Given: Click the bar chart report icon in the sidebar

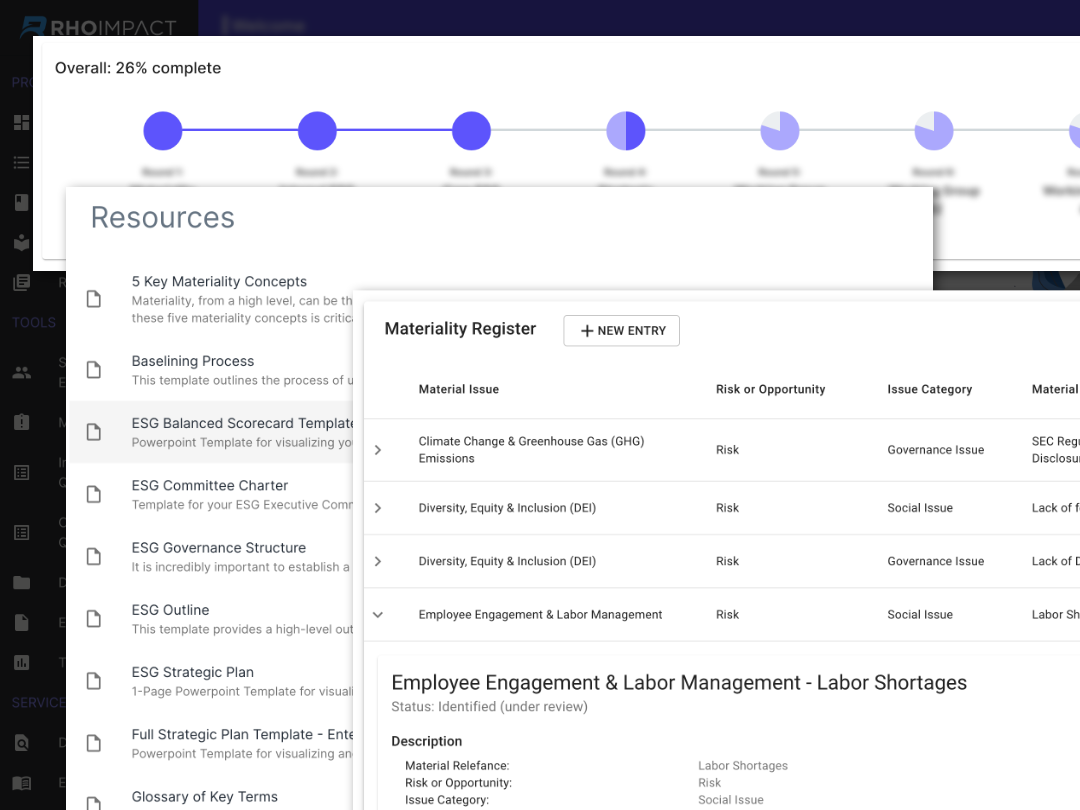Looking at the screenshot, I should [21, 663].
